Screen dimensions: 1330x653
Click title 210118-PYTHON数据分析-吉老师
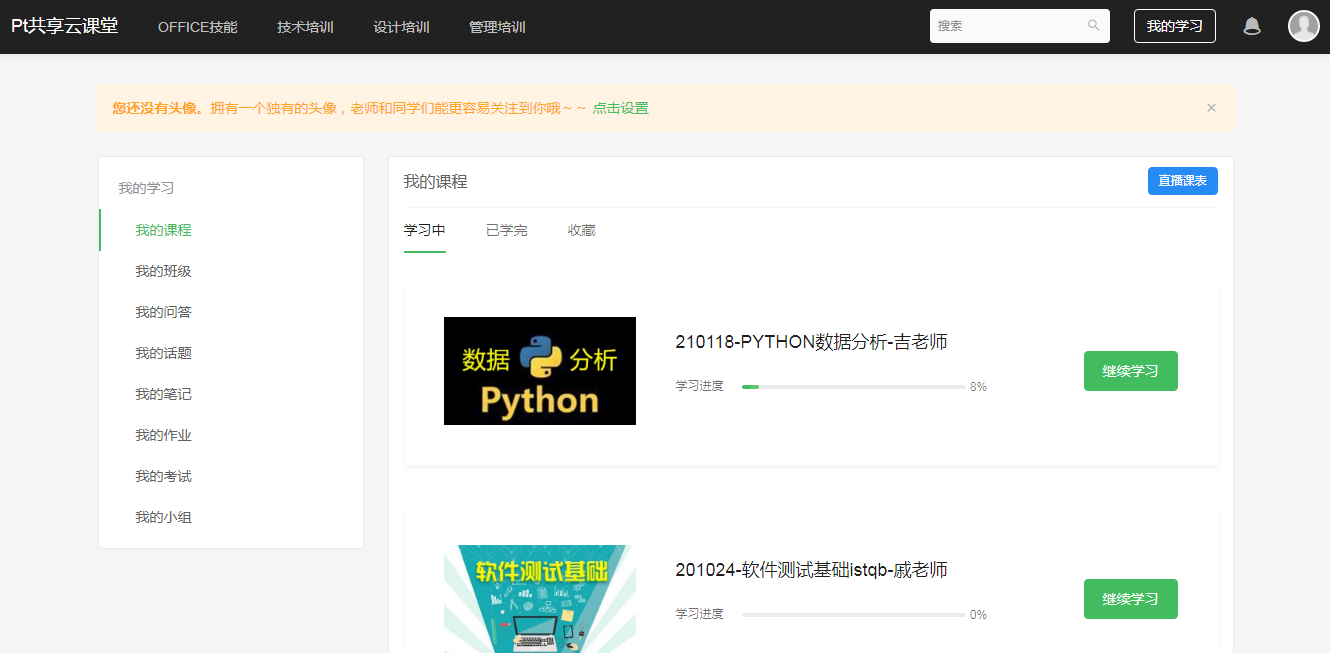tap(811, 342)
